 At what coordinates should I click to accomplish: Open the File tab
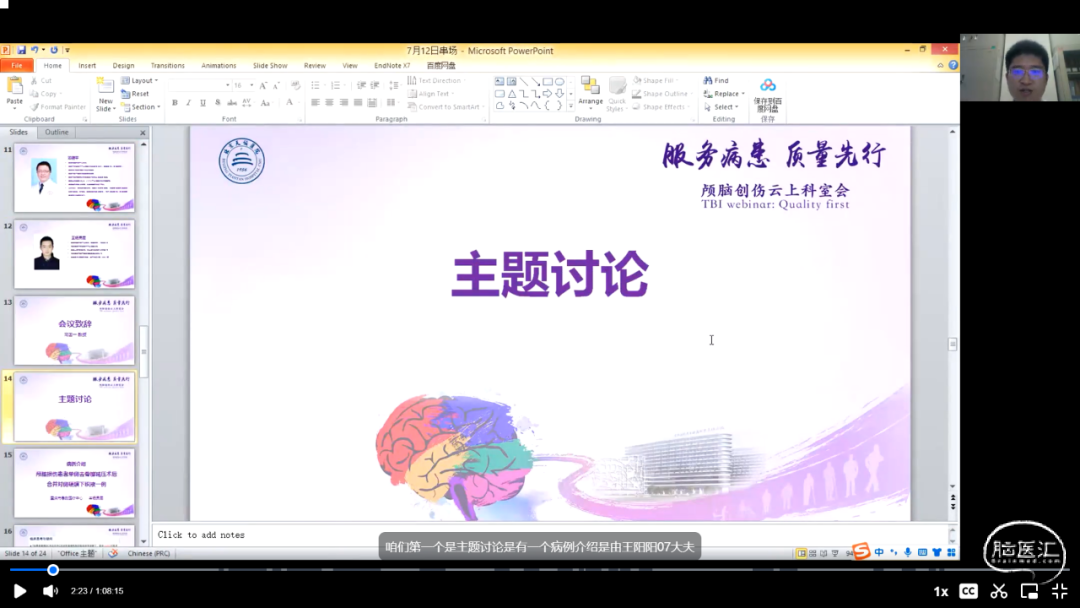(17, 65)
